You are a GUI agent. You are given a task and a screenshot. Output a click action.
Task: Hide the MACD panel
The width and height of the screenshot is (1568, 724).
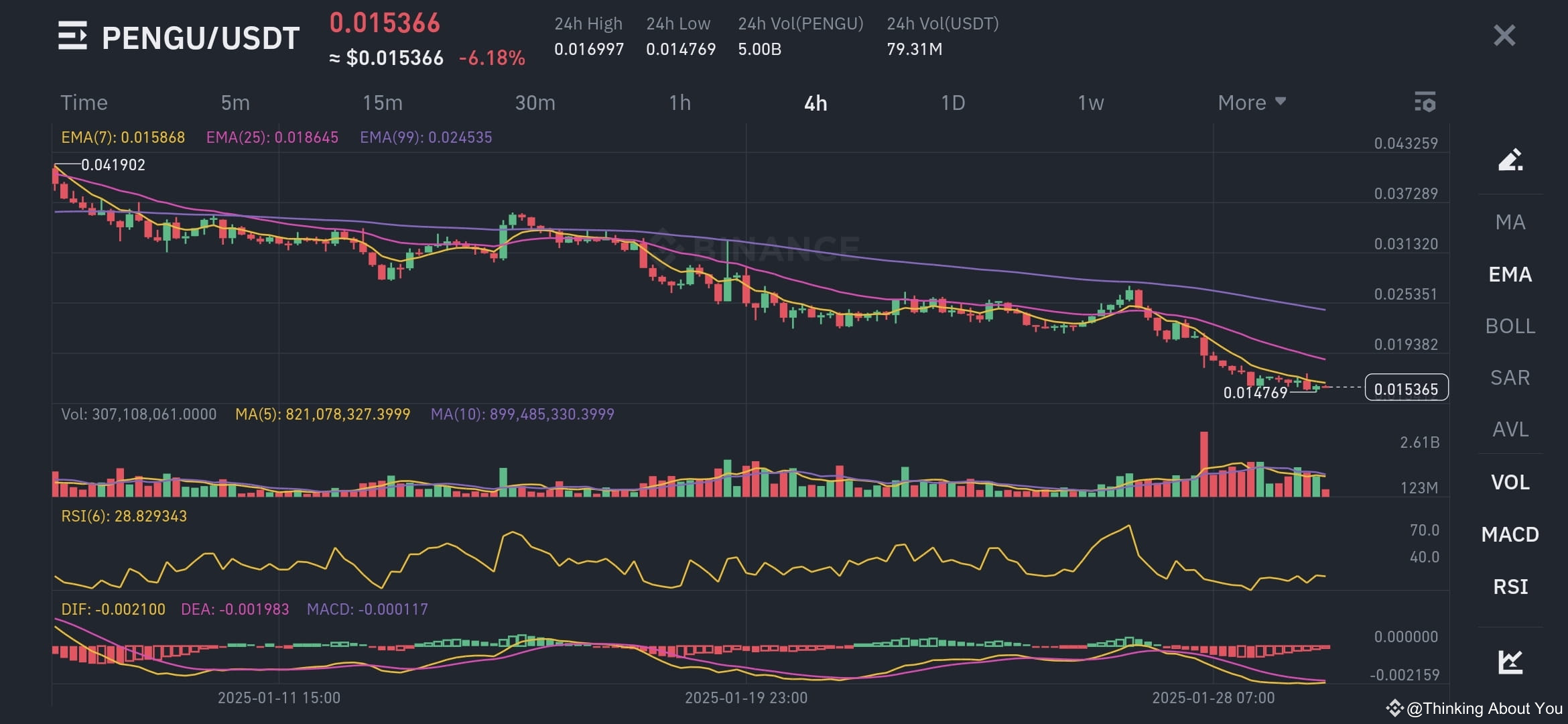(x=1510, y=534)
